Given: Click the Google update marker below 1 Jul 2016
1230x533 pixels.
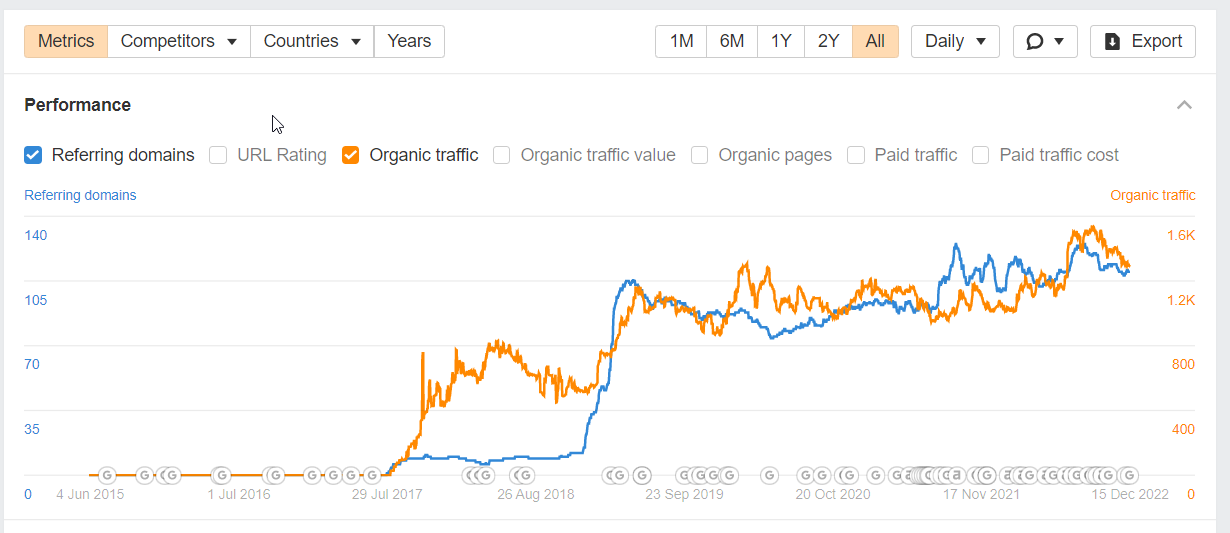Looking at the screenshot, I should (222, 475).
